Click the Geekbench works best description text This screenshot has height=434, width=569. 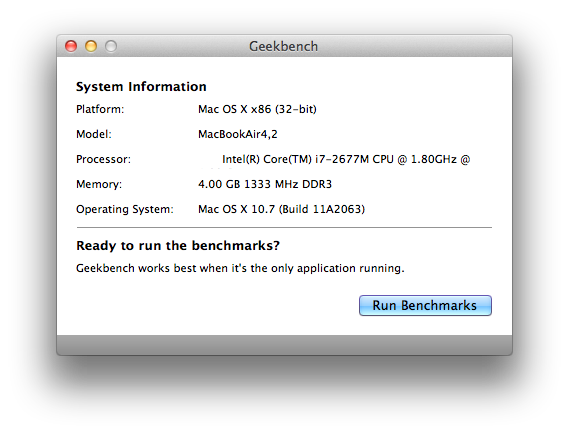click(240, 269)
